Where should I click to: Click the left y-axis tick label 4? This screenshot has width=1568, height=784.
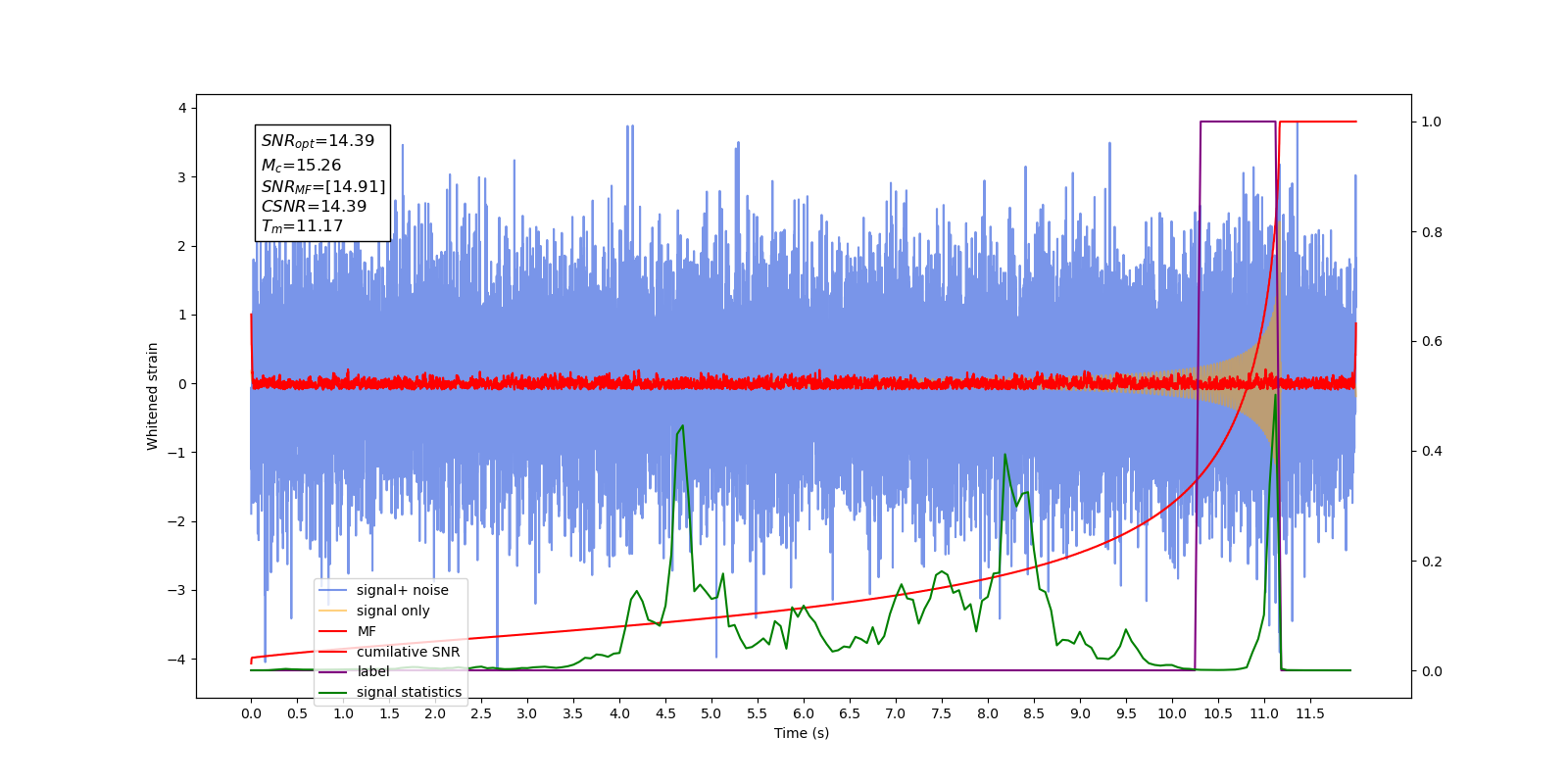[x=182, y=108]
